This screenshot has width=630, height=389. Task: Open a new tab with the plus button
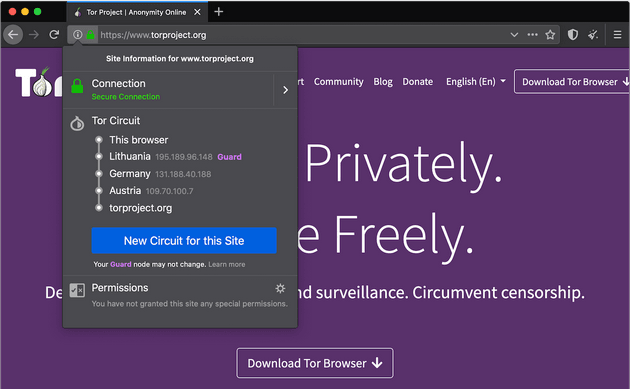pyautogui.click(x=219, y=12)
